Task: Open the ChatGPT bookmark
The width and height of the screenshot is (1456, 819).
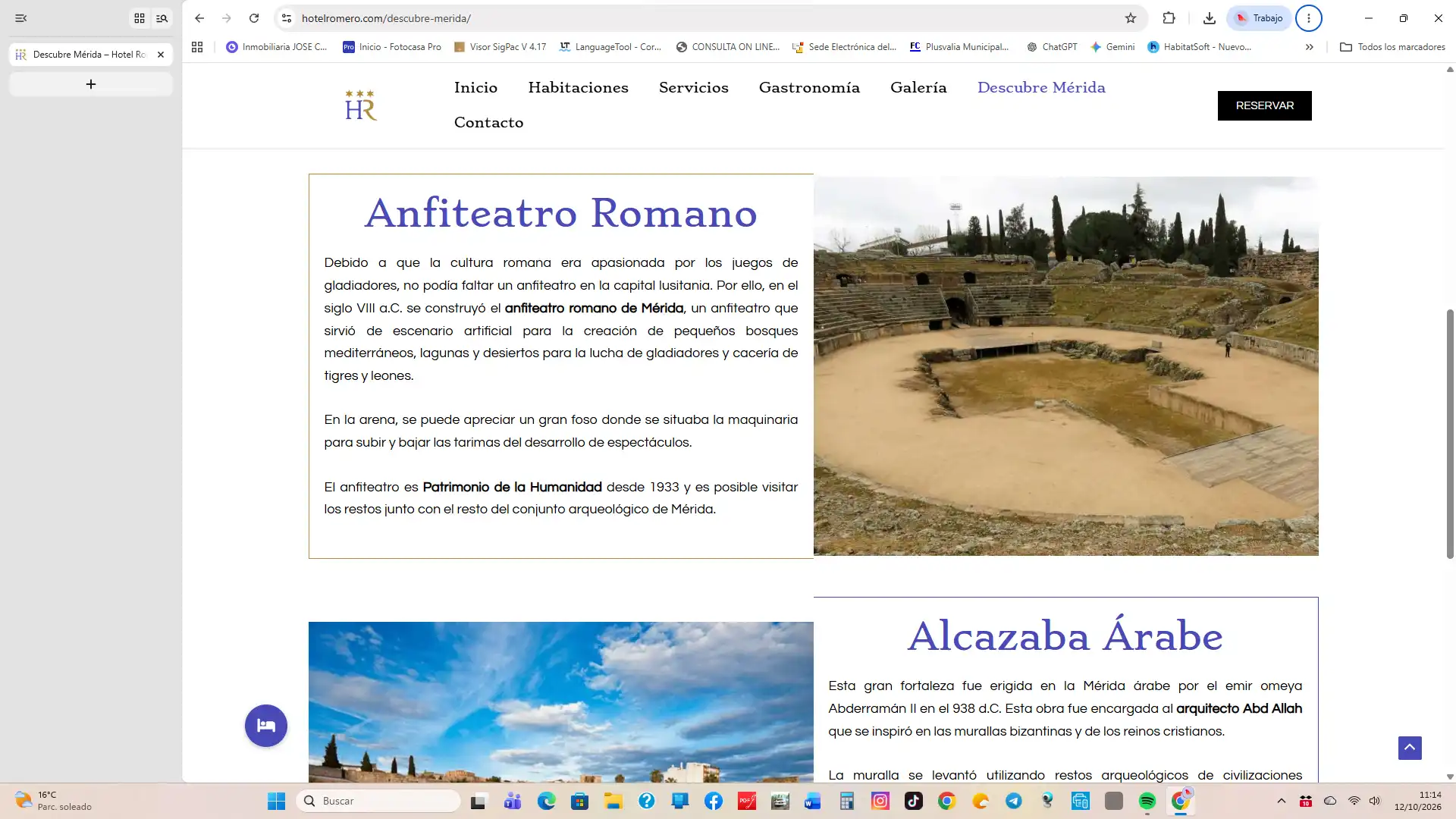Action: [x=1052, y=47]
